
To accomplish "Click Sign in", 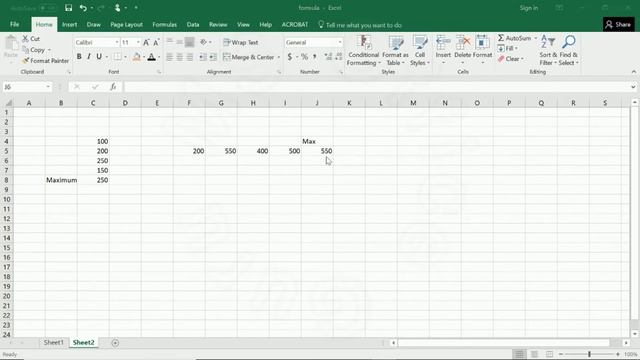I will 529,8.
